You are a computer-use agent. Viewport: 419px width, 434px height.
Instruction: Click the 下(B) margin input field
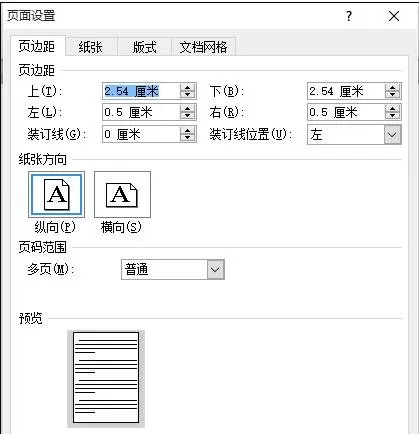point(346,91)
